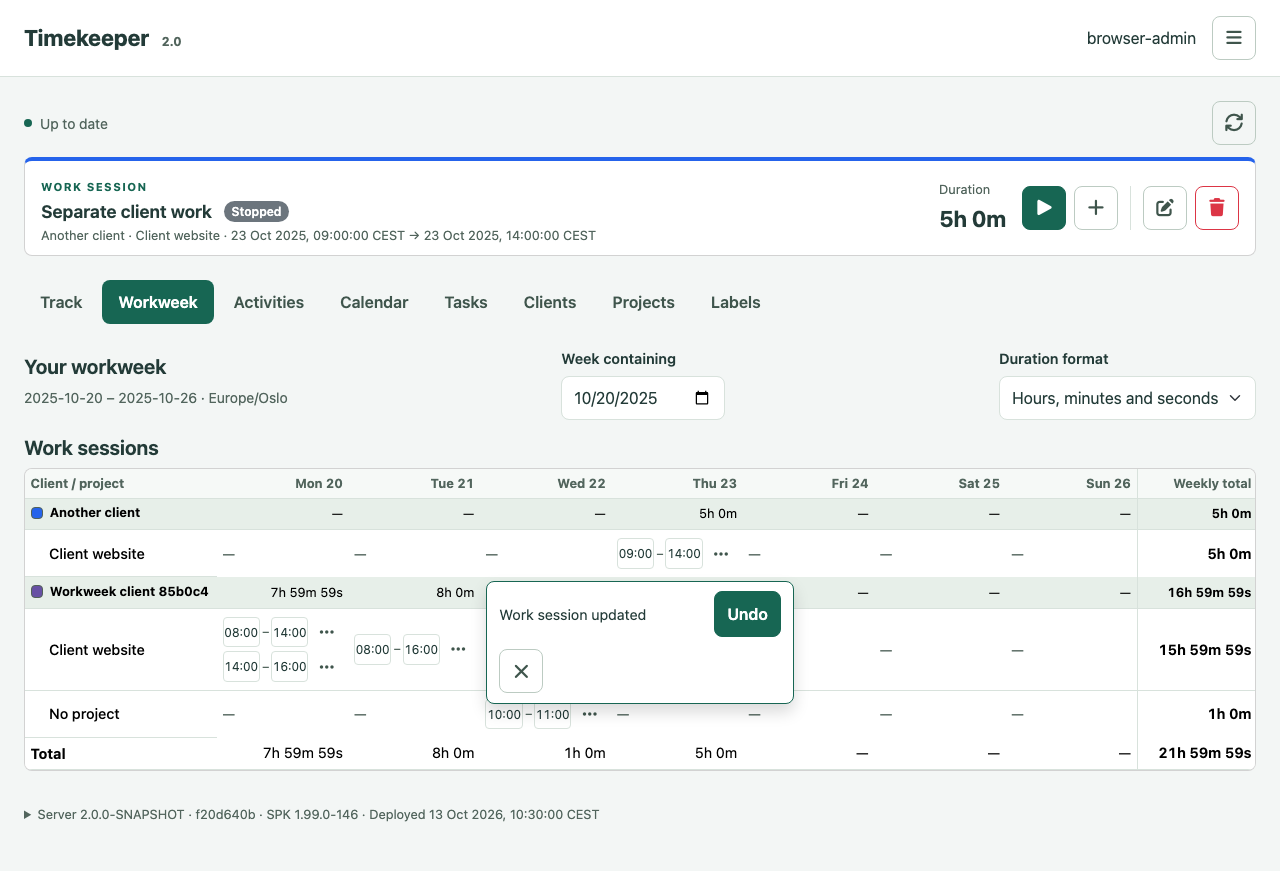Edit the Separate client work session
The width and height of the screenshot is (1280, 871).
(1165, 208)
